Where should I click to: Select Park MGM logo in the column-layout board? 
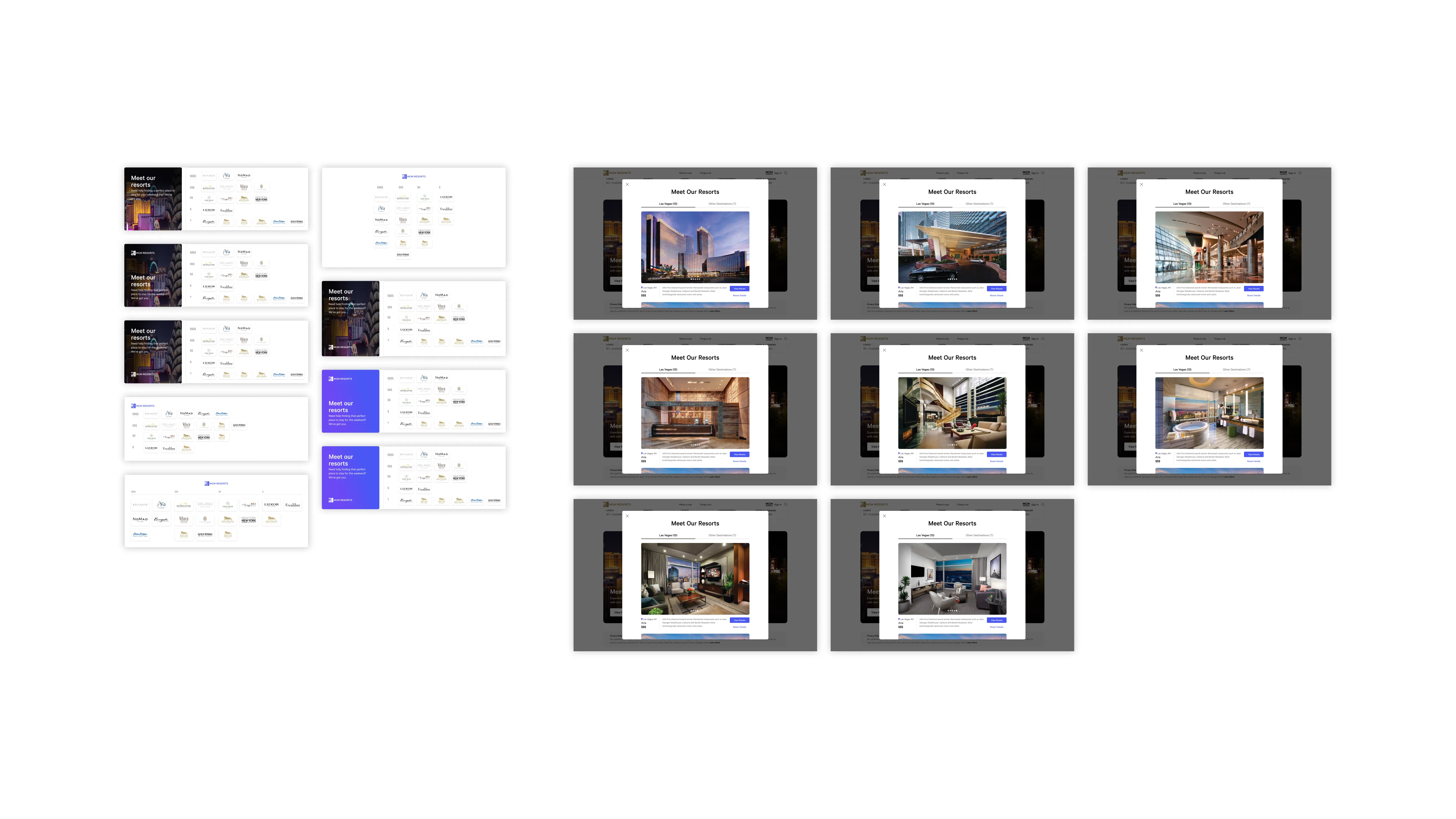(x=425, y=197)
